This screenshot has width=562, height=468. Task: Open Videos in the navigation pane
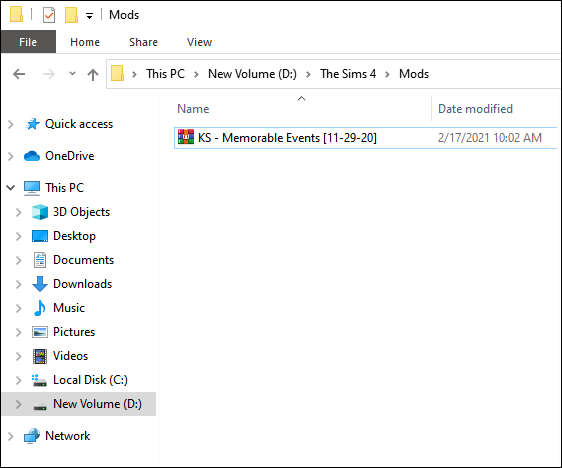click(70, 356)
